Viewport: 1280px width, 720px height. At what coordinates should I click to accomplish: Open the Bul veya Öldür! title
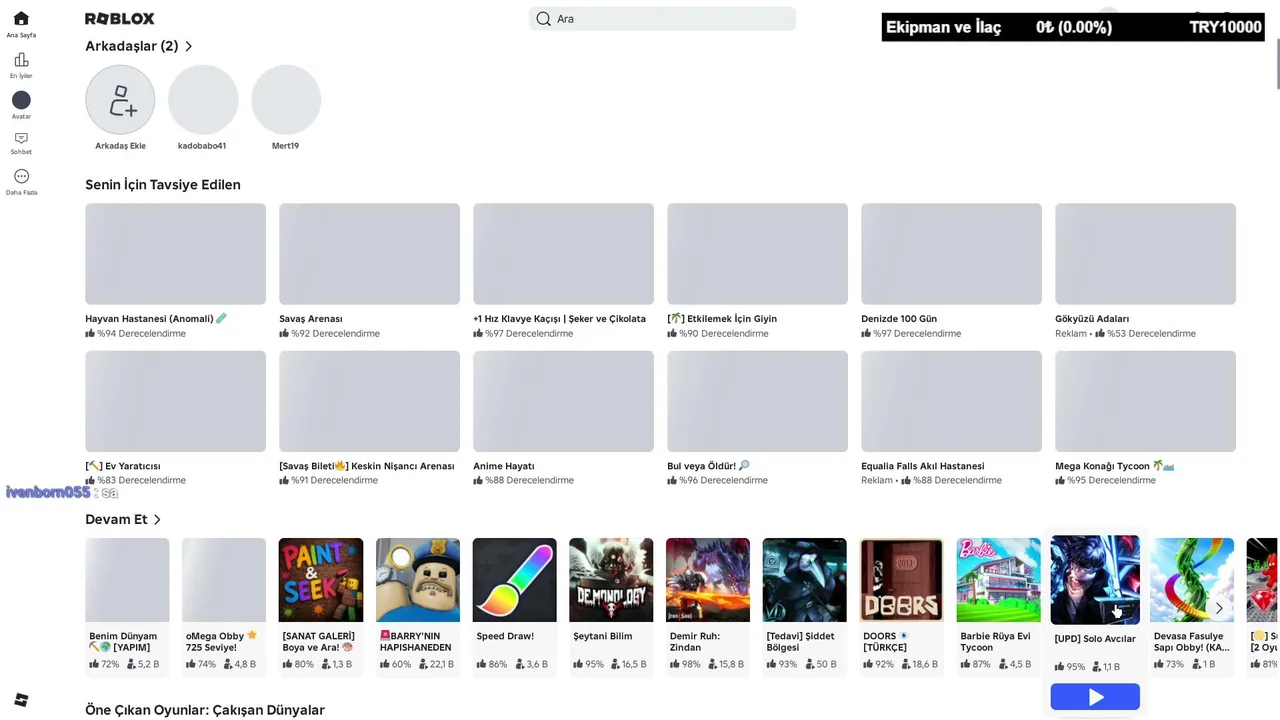(x=708, y=466)
